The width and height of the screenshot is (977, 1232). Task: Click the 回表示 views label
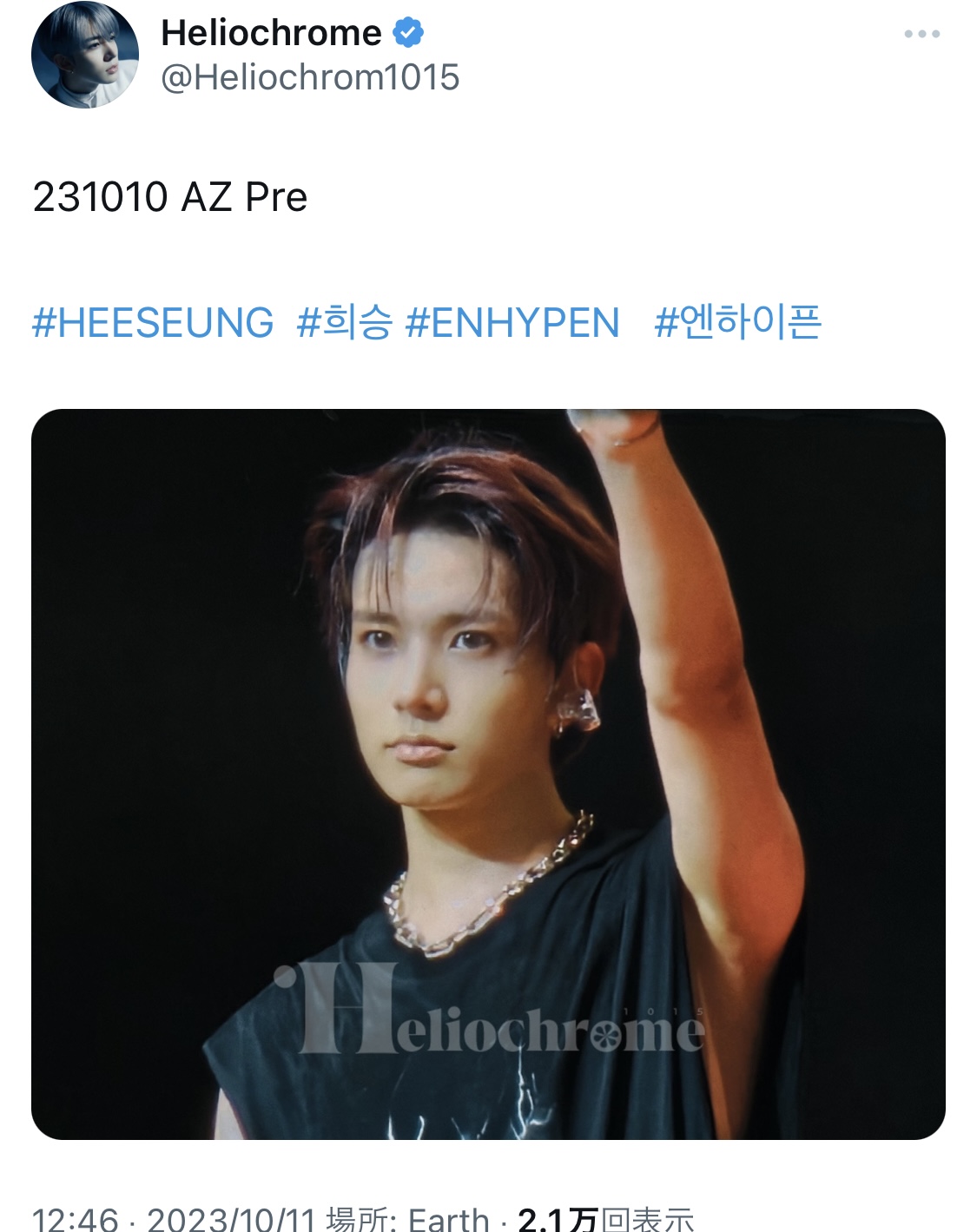click(x=648, y=1220)
